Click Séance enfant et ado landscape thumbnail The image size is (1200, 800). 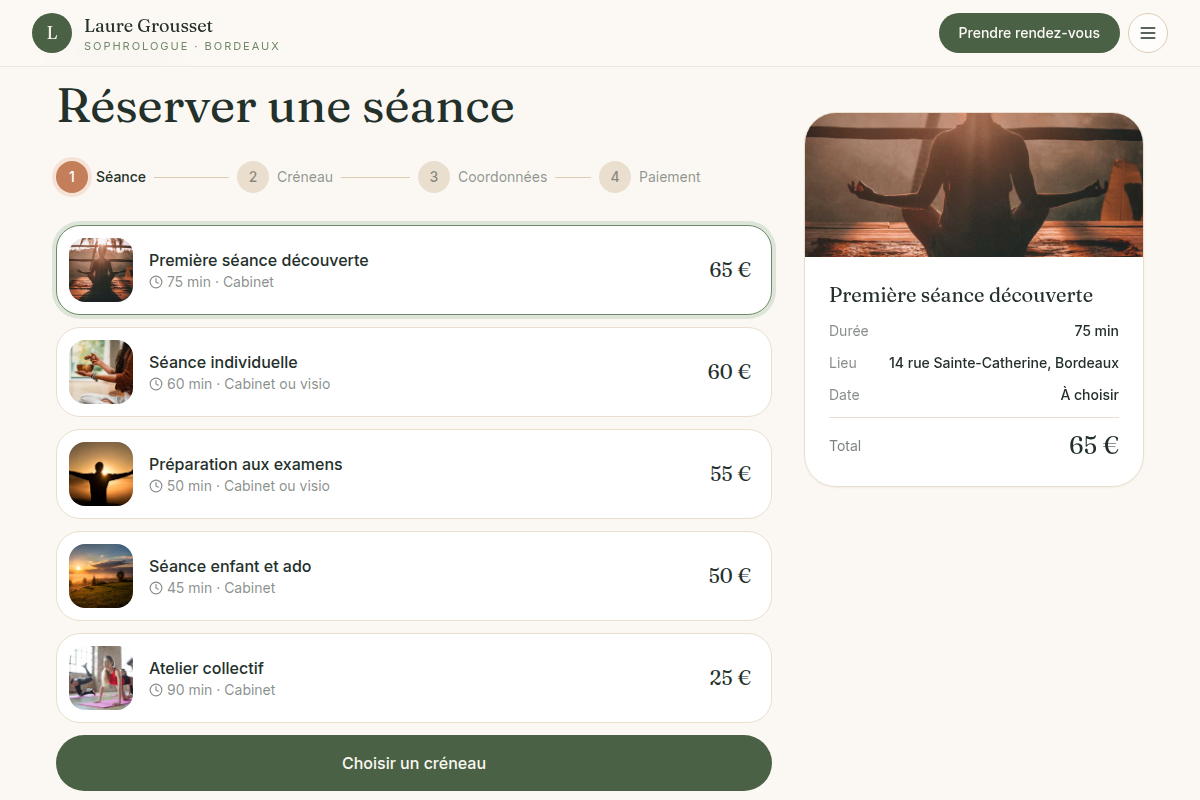point(101,576)
